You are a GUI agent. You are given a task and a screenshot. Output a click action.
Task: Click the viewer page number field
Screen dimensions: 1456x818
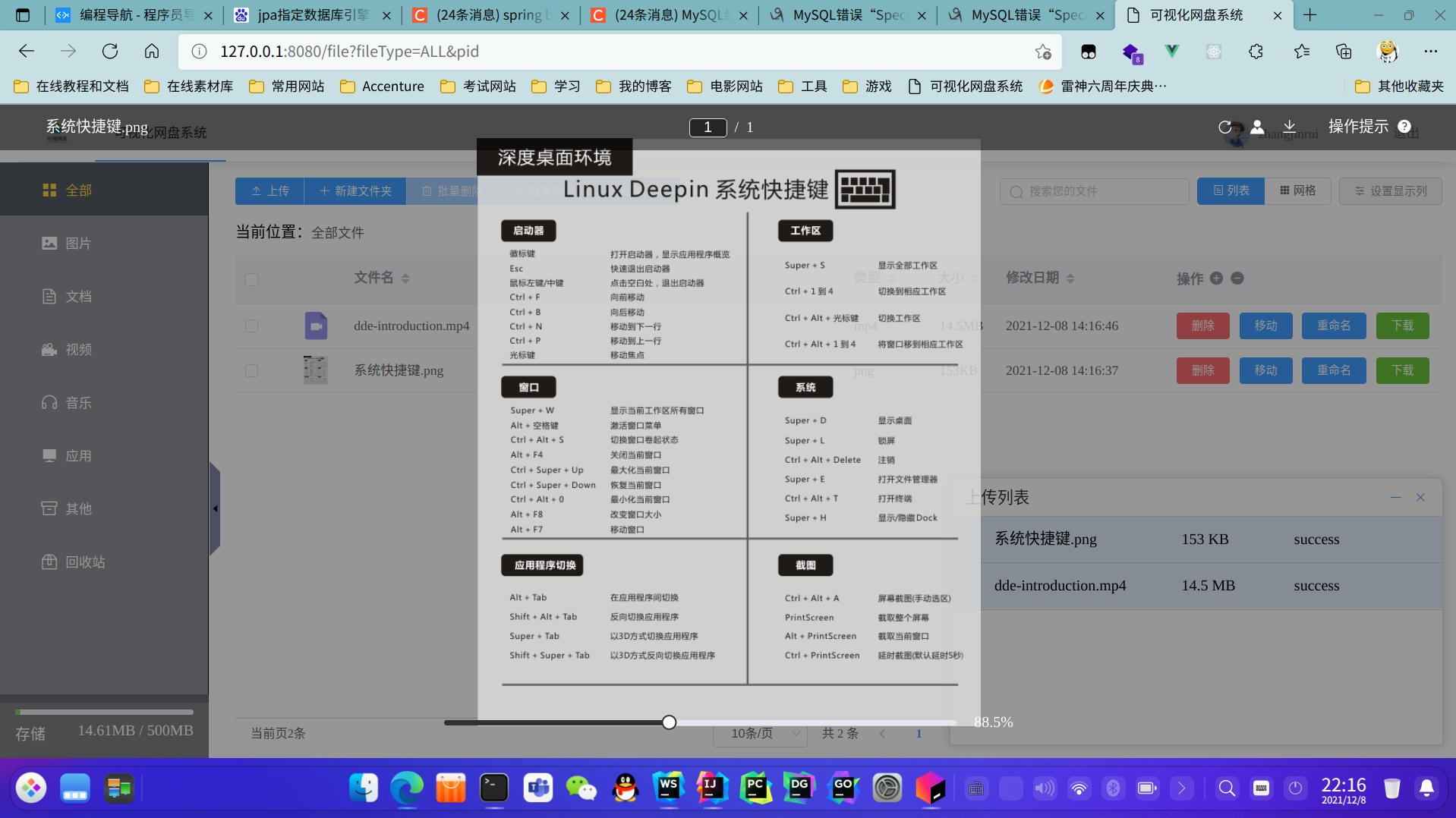click(708, 127)
